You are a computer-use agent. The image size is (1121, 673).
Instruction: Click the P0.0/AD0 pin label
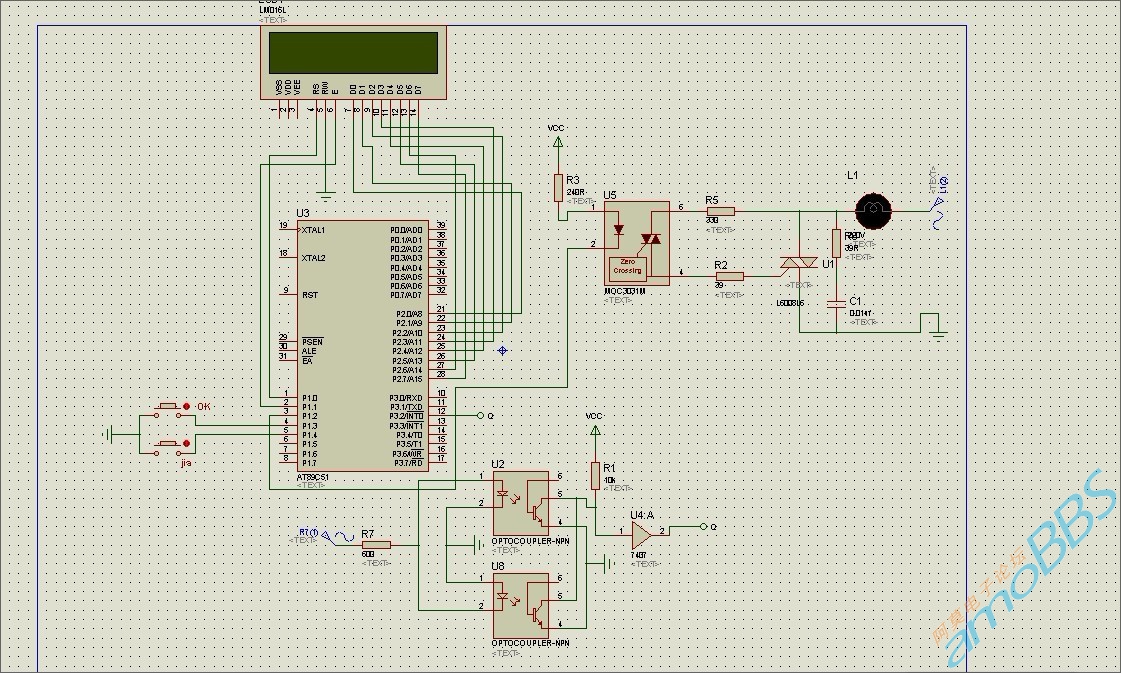[406, 230]
